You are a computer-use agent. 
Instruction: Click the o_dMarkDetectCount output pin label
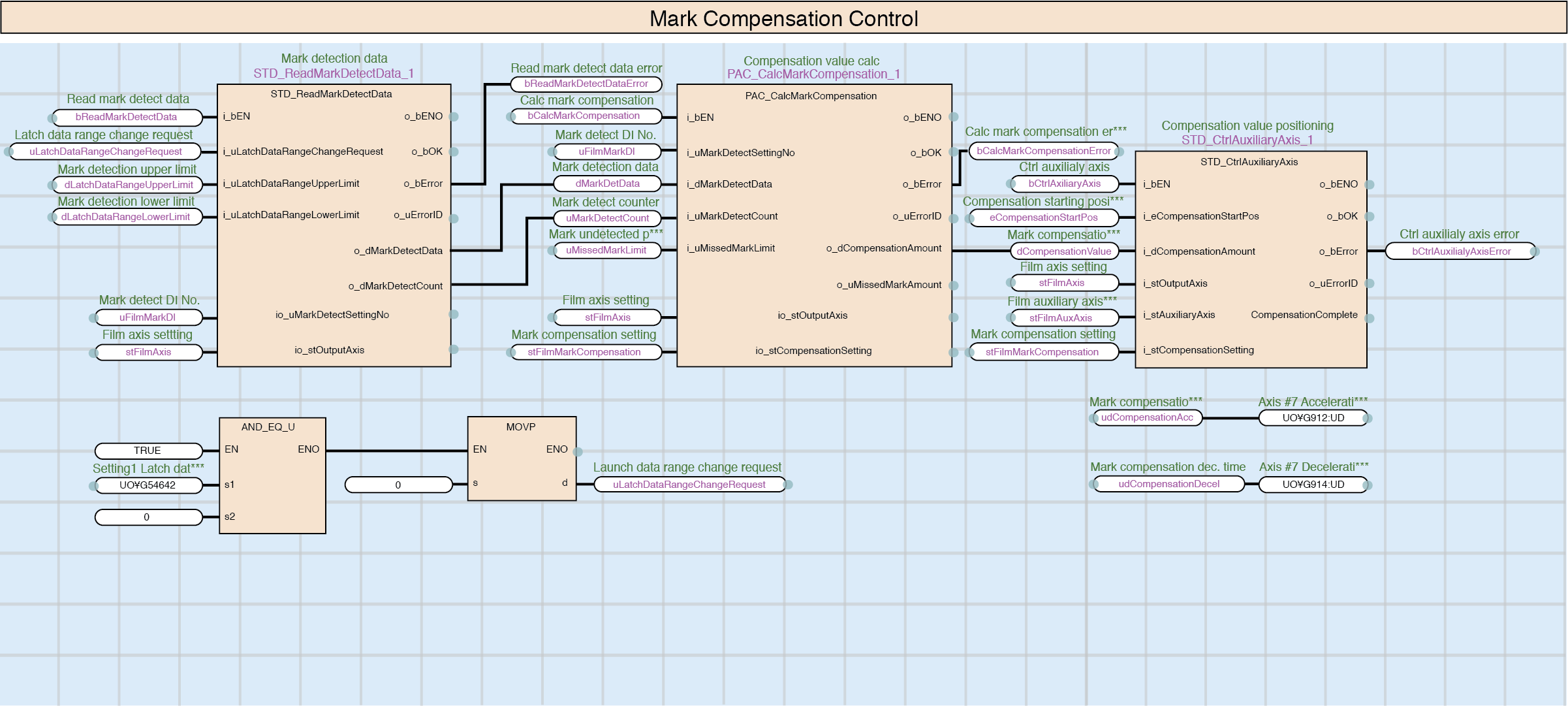pos(396,286)
